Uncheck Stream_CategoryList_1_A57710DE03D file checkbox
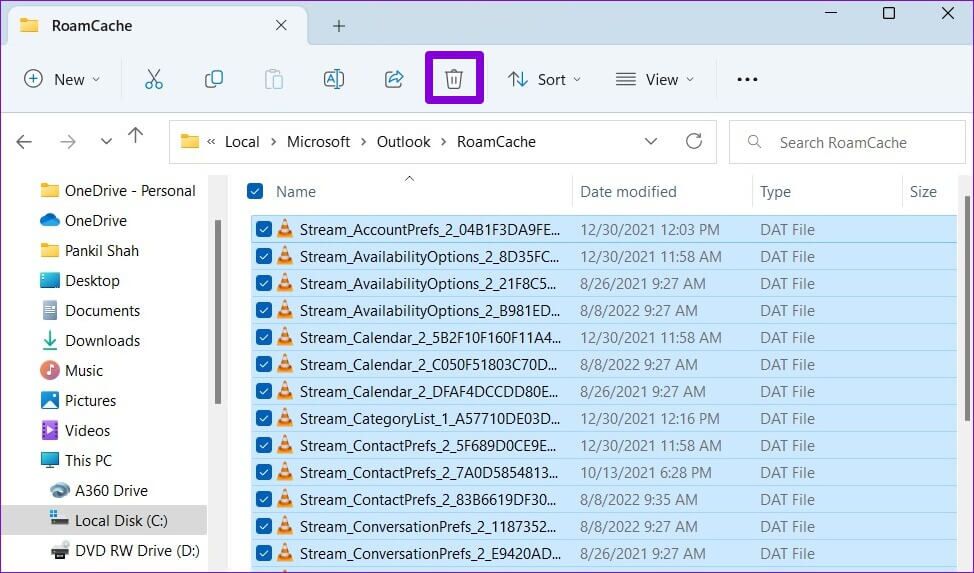The height and width of the screenshot is (573, 974). 264,418
